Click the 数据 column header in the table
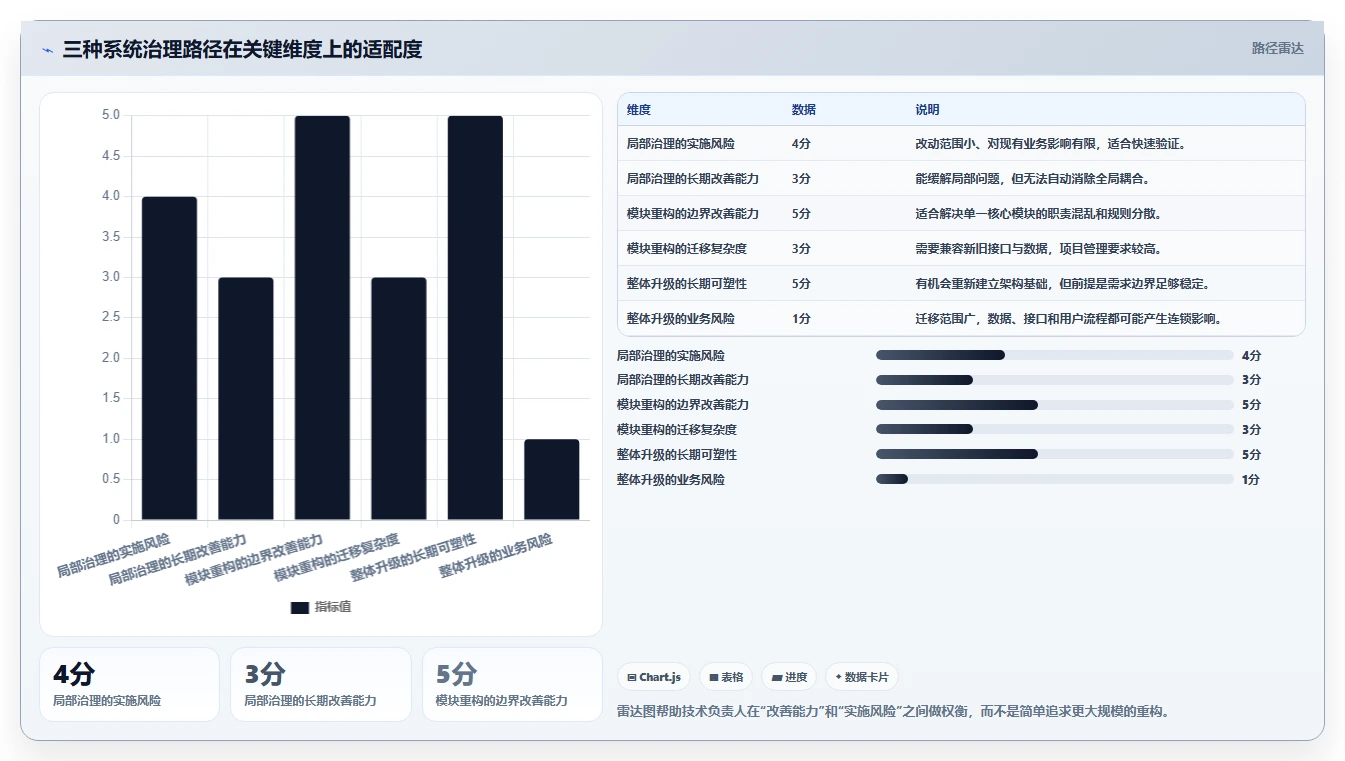 (x=803, y=110)
